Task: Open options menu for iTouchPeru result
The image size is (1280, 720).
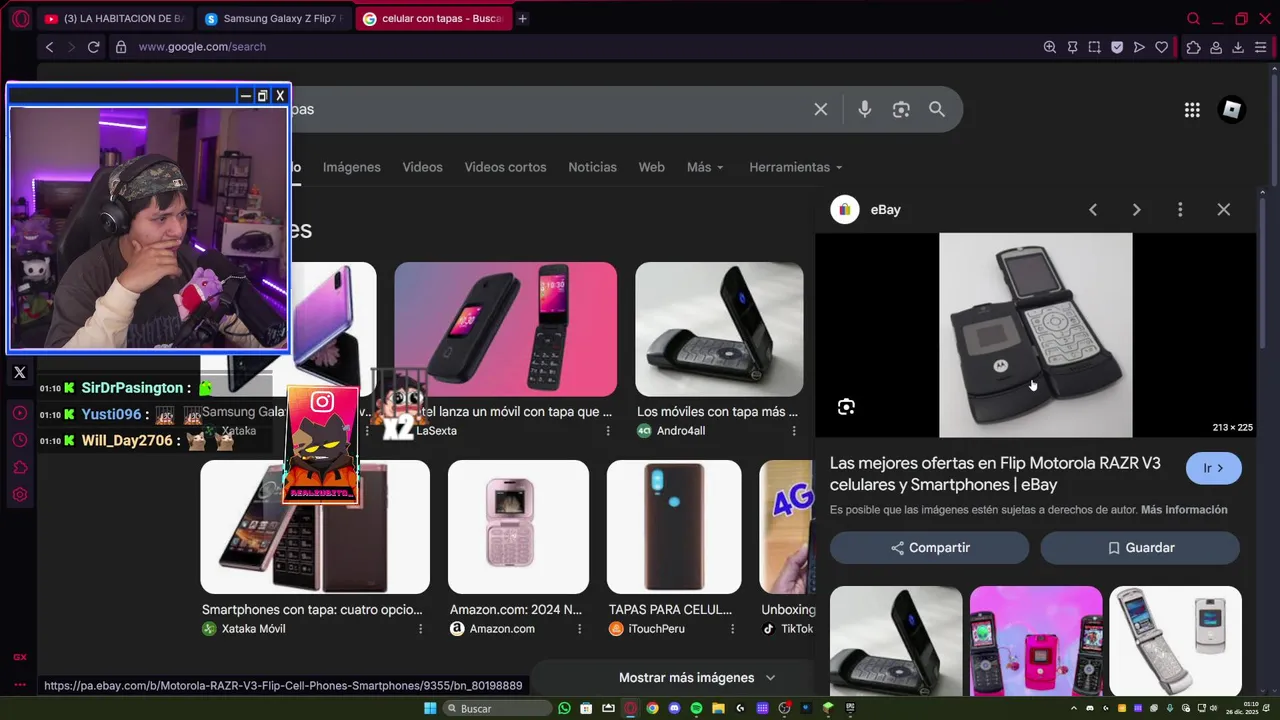Action: tap(732, 629)
